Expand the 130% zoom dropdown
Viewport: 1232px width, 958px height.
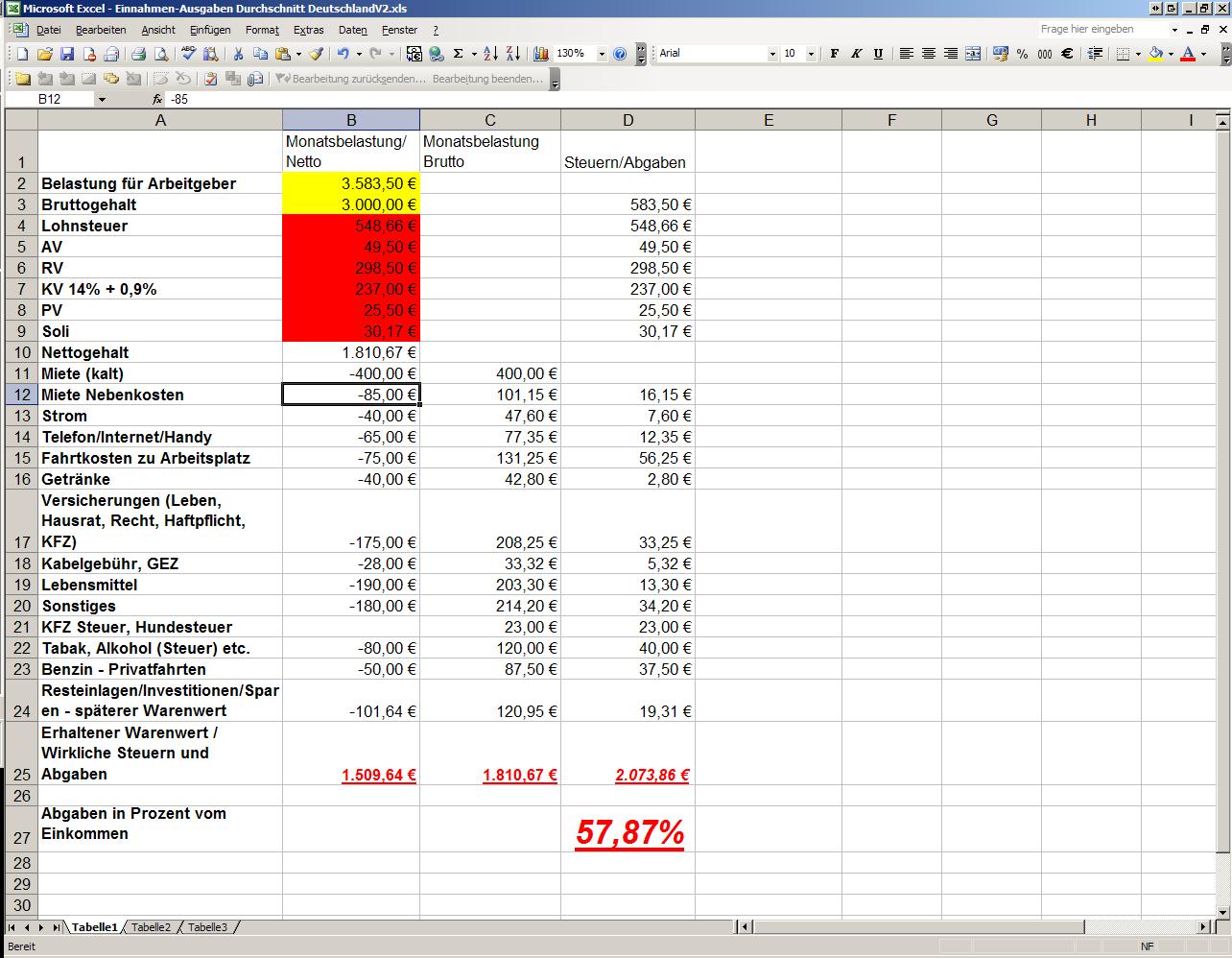pos(602,54)
